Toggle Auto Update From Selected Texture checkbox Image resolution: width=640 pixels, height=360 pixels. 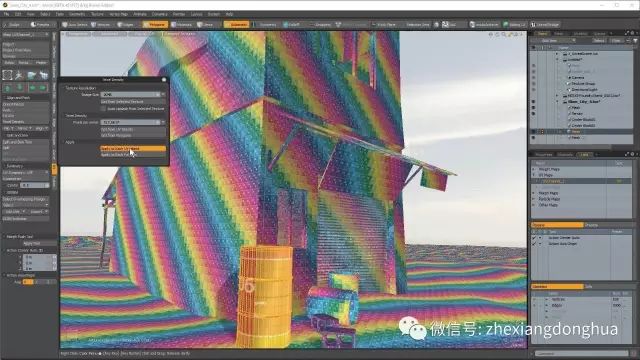point(103,109)
